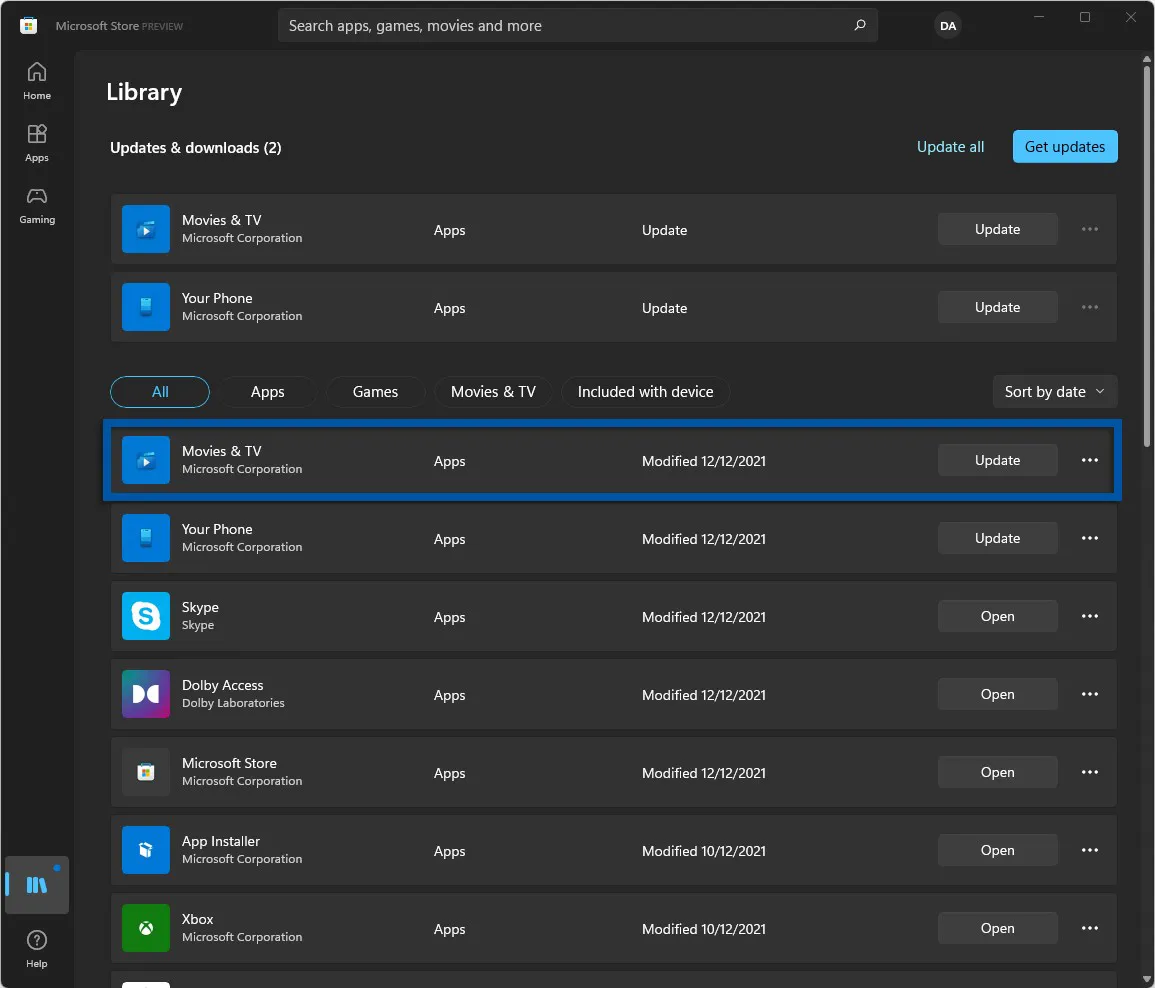Open more options for App Installer

coord(1090,851)
